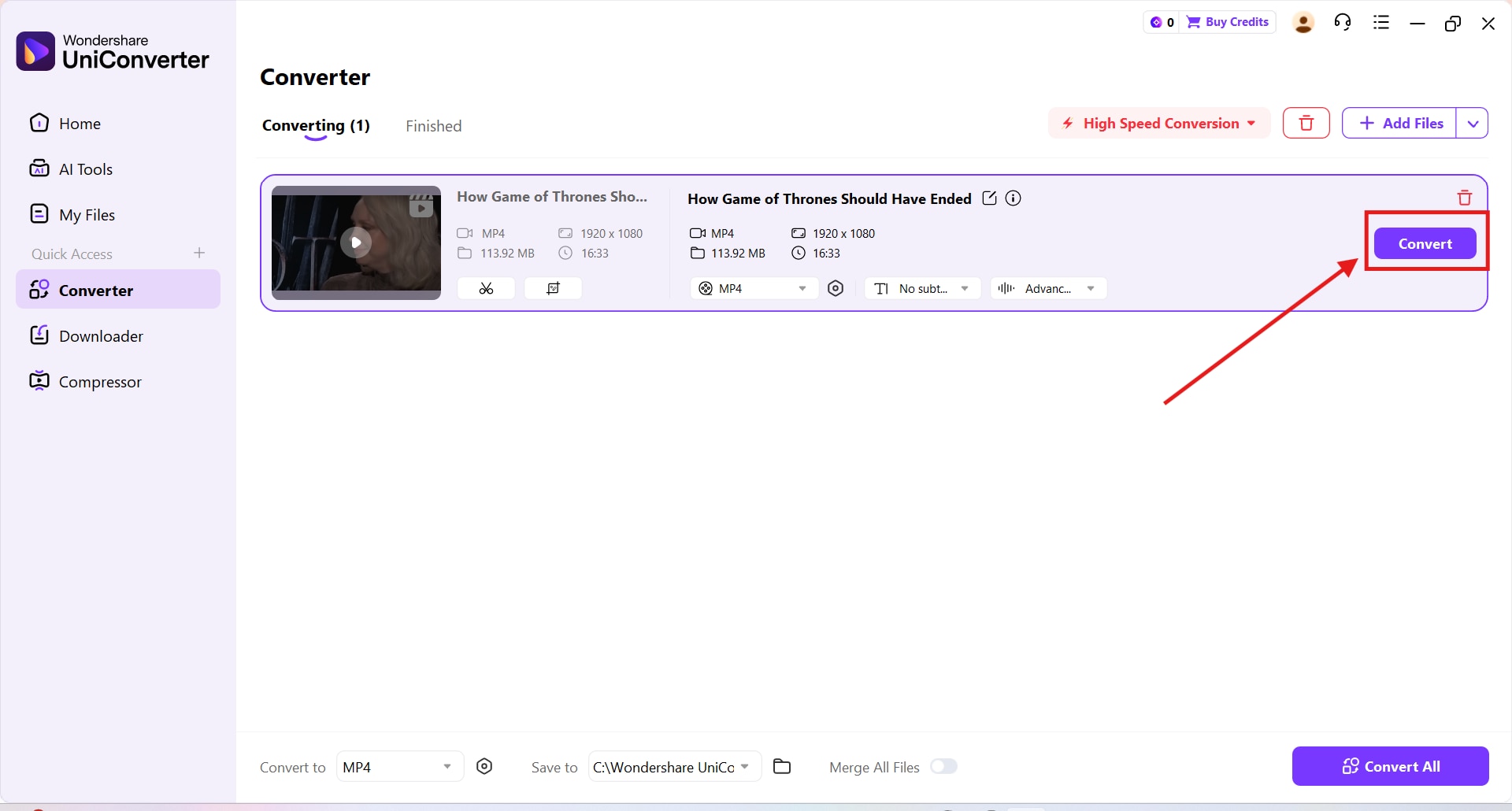Open support via the headset icon
This screenshot has height=811, width=1512.
pyautogui.click(x=1342, y=22)
